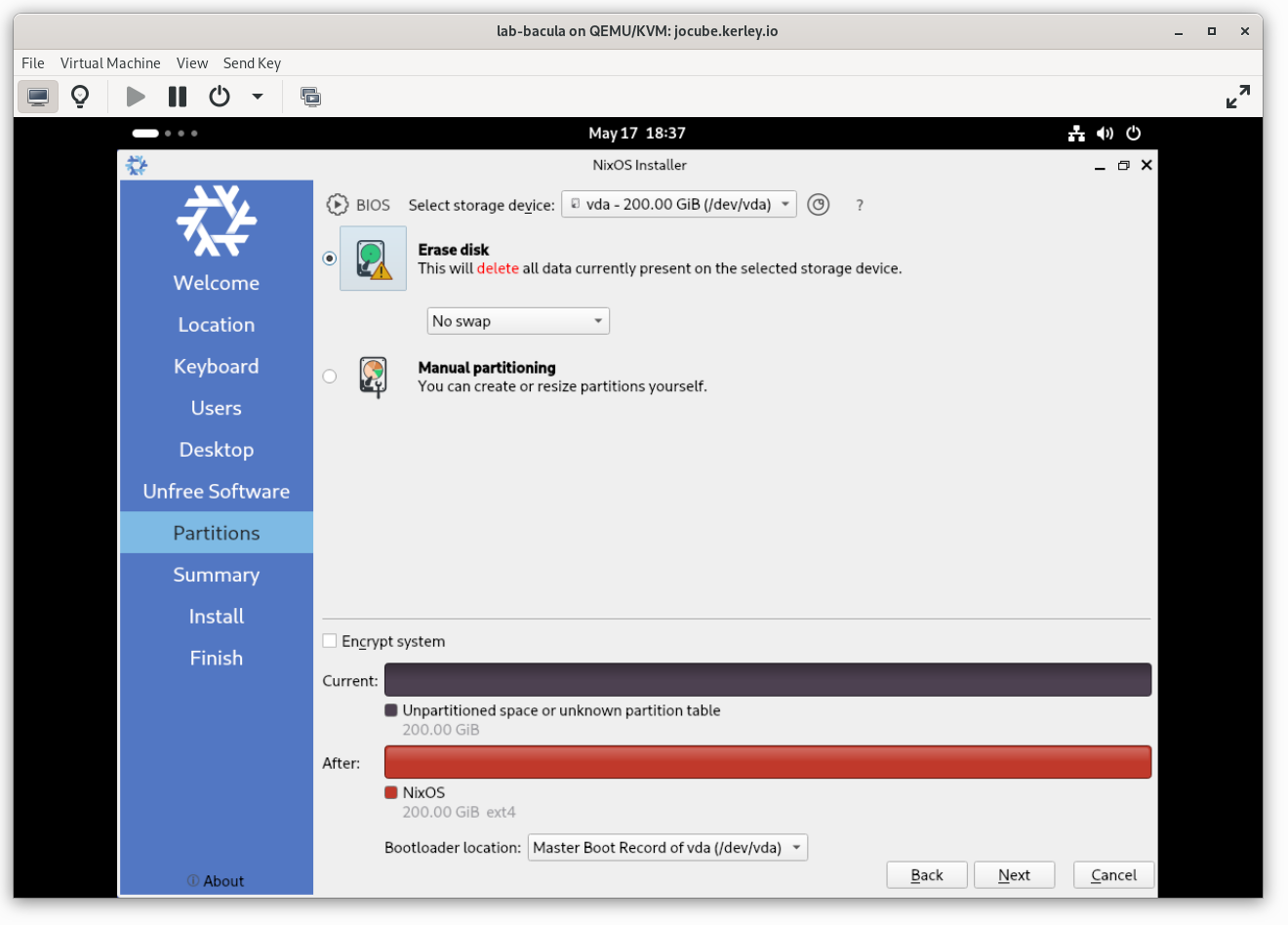Close the NixOS Installer window
Viewport: 1288px width, 925px height.
click(1147, 165)
